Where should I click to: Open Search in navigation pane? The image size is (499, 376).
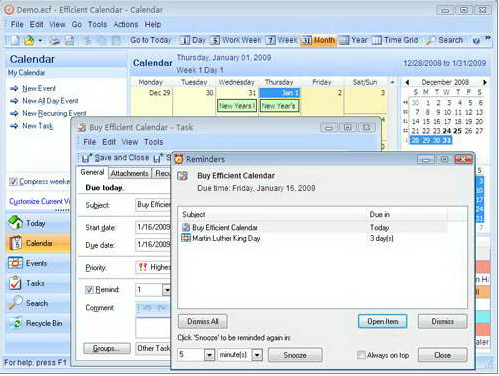(x=38, y=303)
